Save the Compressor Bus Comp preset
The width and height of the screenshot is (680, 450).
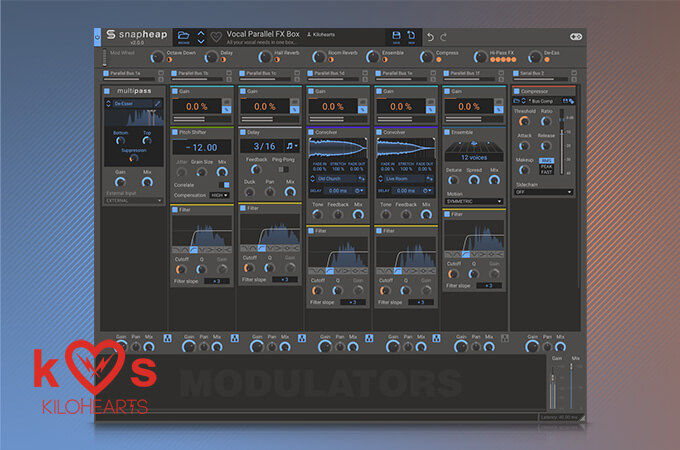click(x=565, y=101)
